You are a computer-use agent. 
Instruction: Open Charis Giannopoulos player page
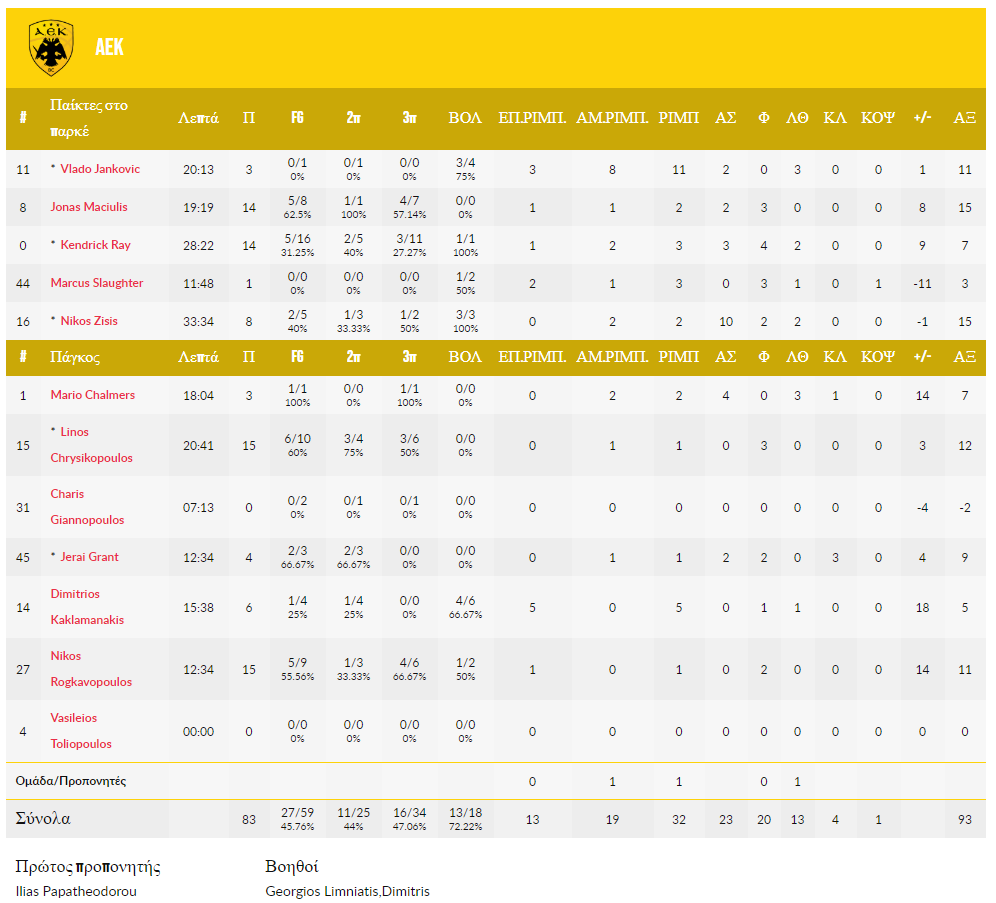87,507
